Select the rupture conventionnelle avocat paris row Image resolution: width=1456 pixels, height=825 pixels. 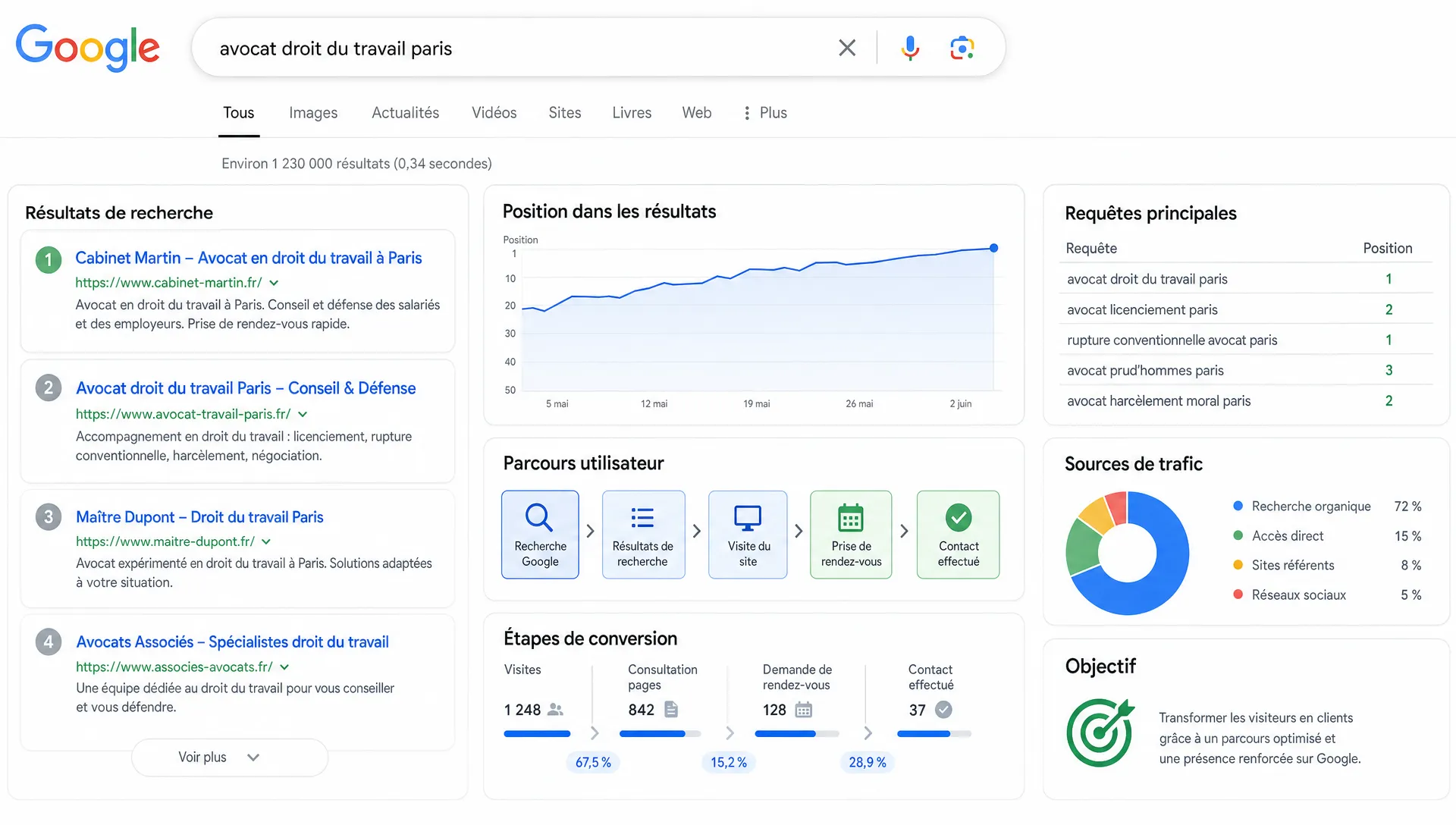pos(1246,340)
